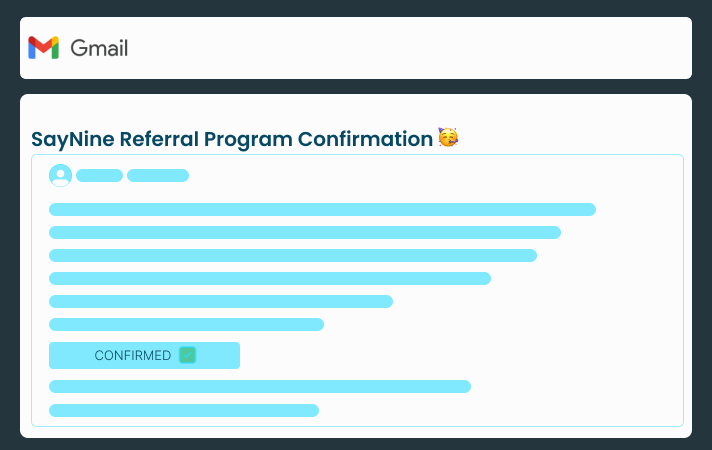712x450 pixels.
Task: Click the sixth body line above CONFIRMED
Action: 186,324
